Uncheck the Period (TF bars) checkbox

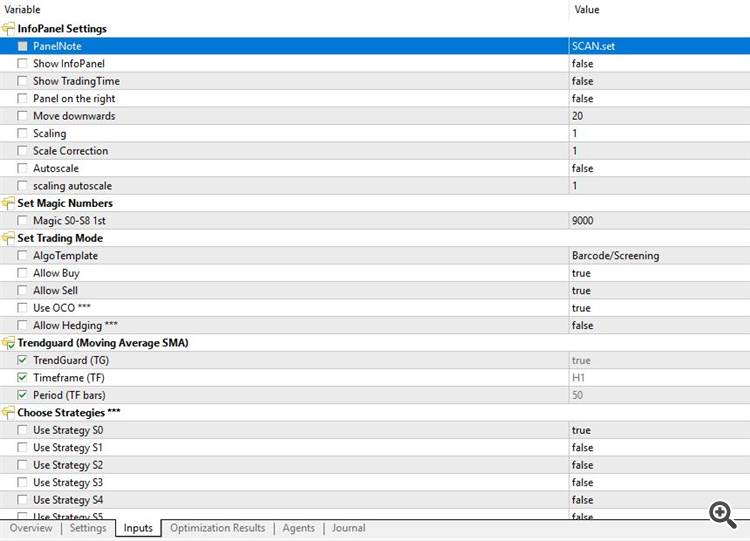(22, 395)
